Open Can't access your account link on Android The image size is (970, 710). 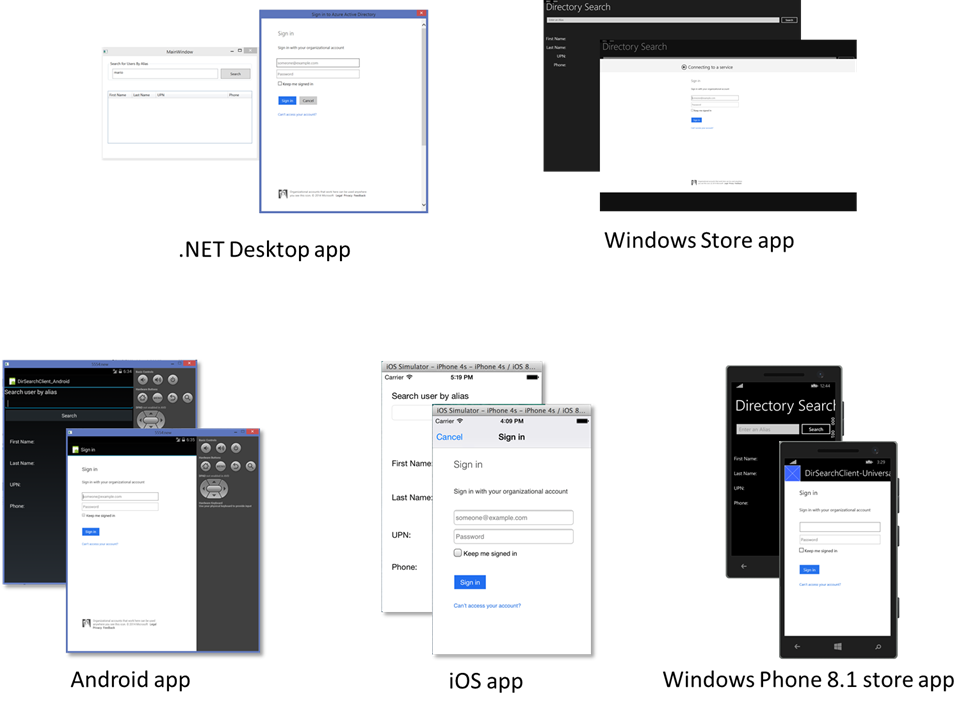[100, 544]
